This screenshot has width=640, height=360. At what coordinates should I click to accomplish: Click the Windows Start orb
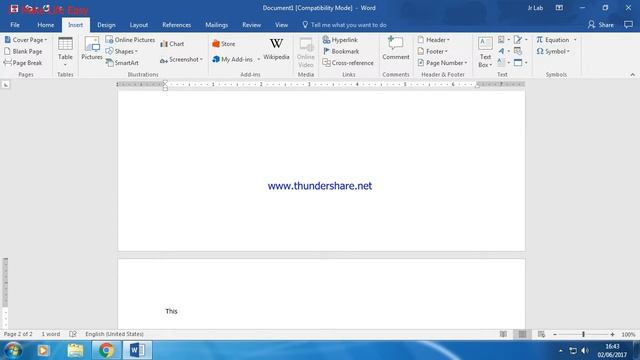pos(13,350)
